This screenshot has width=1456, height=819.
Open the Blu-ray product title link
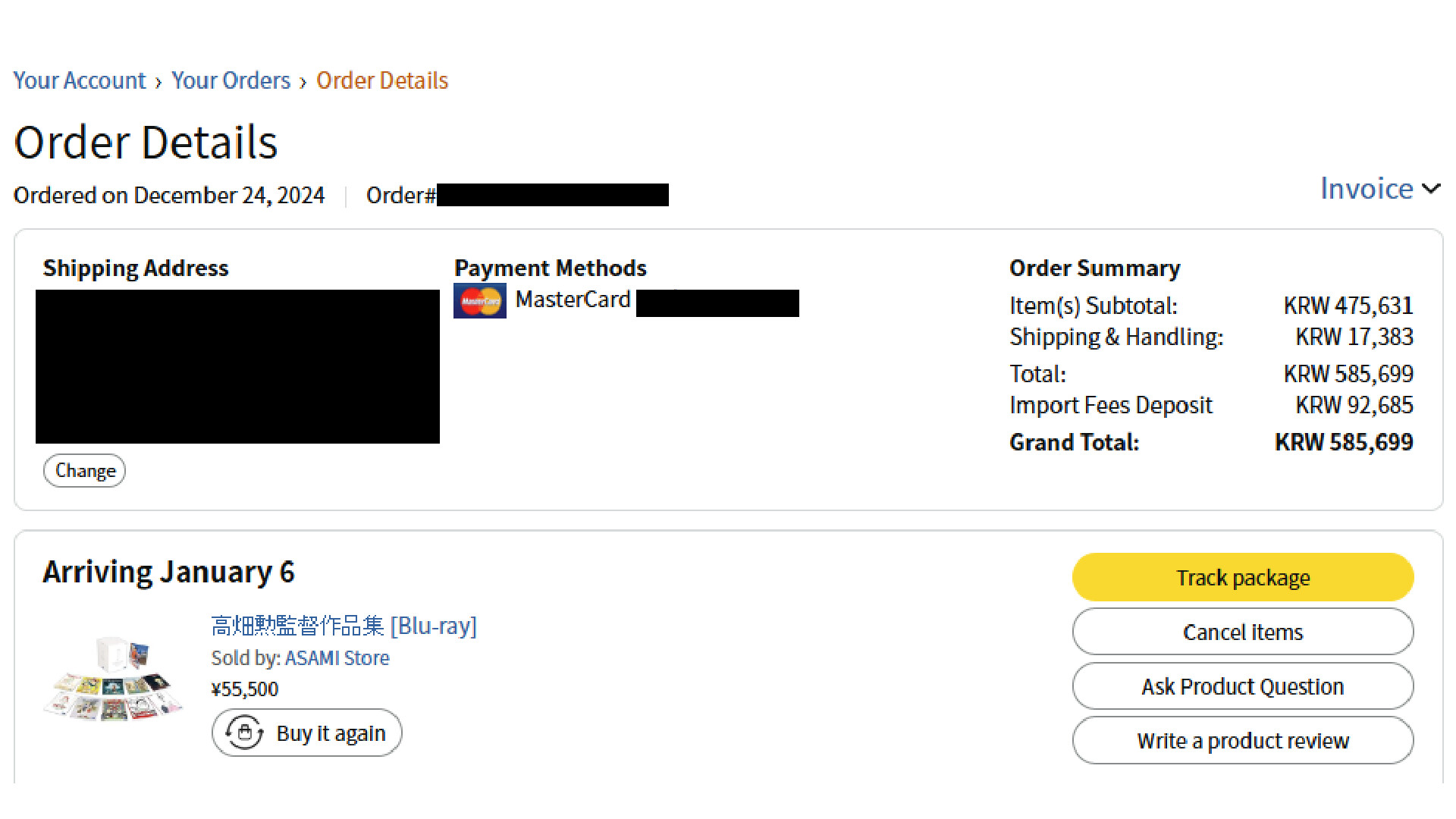point(344,626)
